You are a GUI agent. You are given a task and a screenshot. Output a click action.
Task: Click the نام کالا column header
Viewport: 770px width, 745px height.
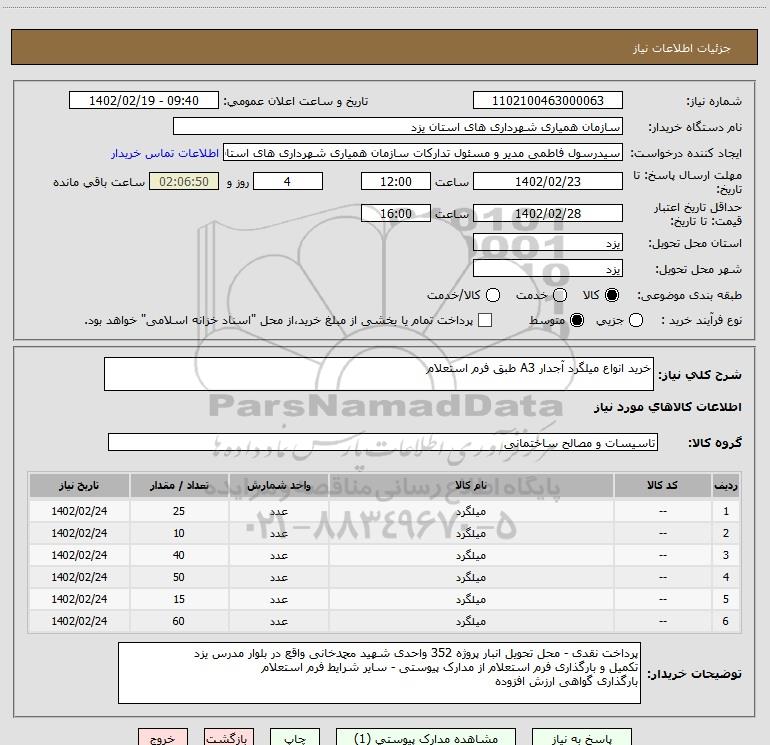(470, 485)
